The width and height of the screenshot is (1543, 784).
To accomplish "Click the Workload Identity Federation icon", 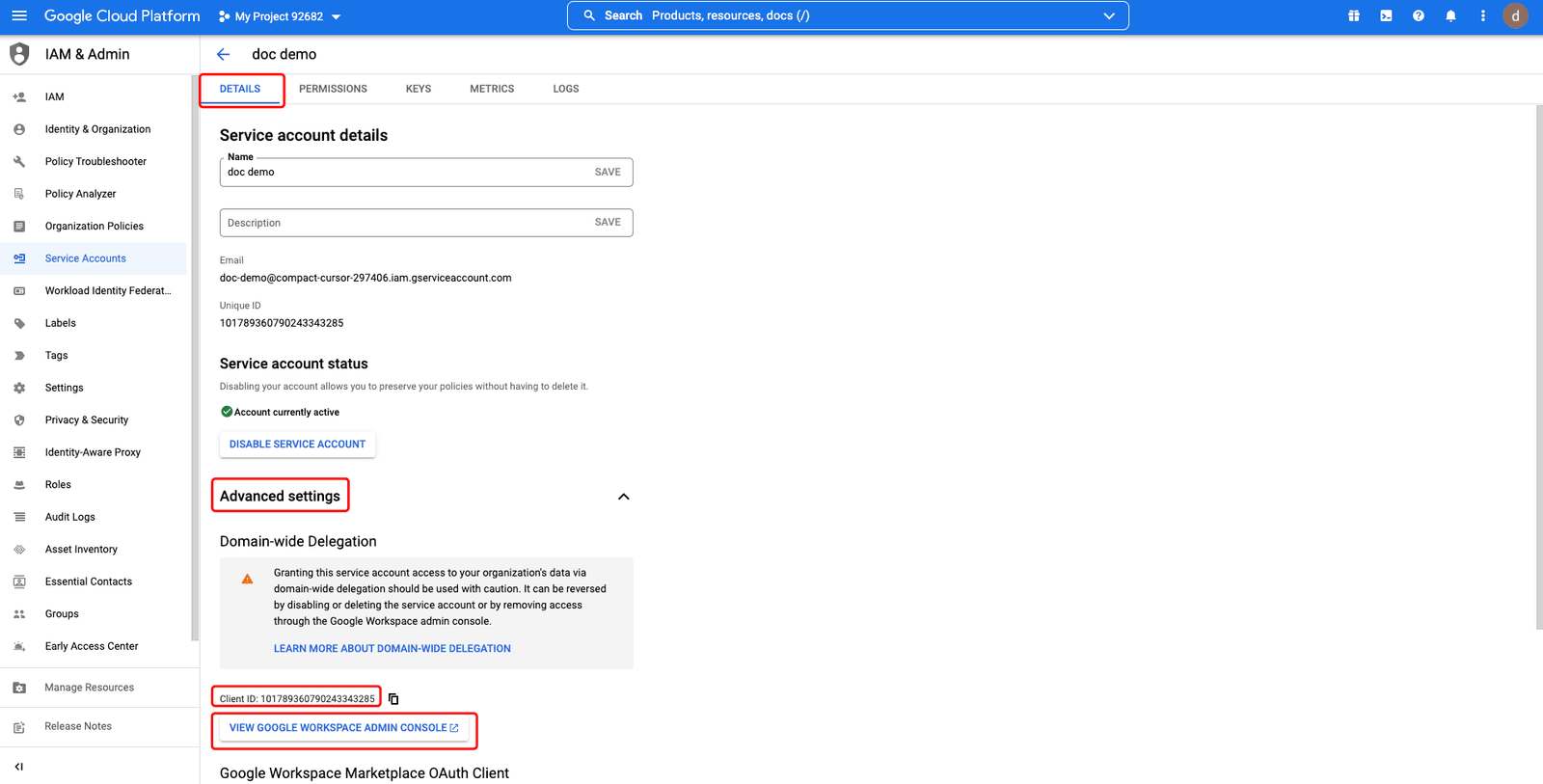I will click(x=19, y=291).
